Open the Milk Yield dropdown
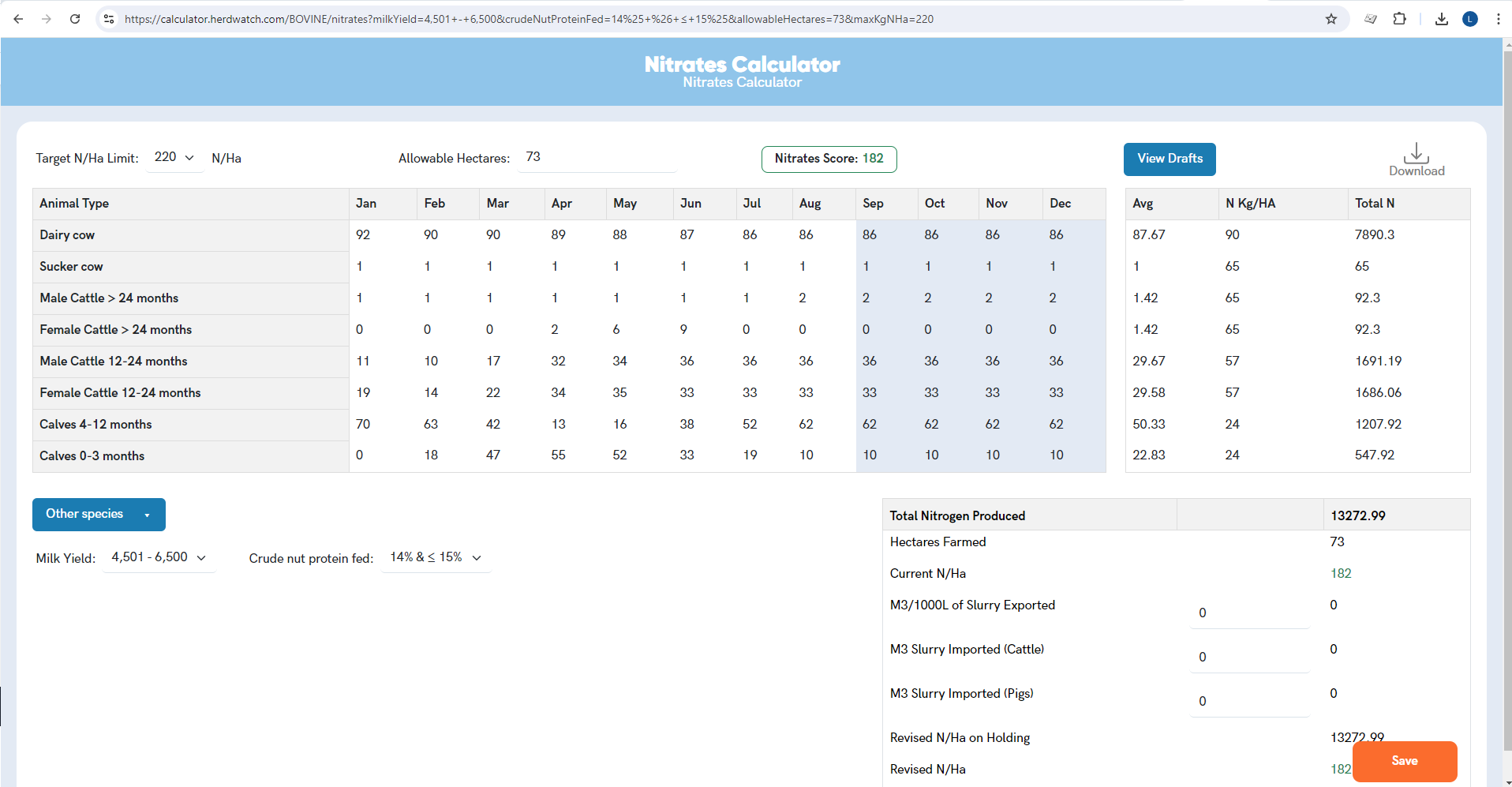Screen dimensions: 1512x787 [159, 557]
